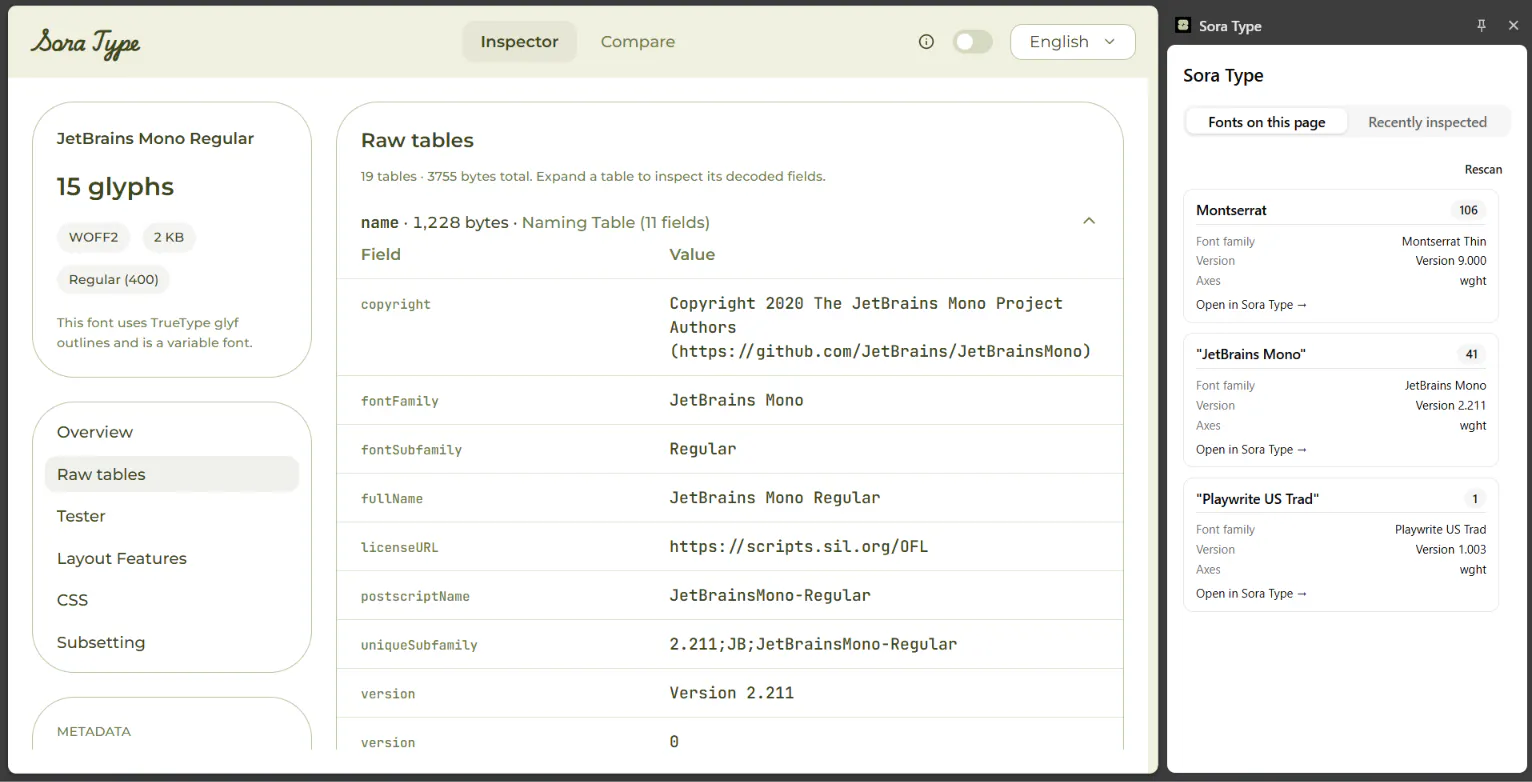Open the CSS section in sidebar
The height and width of the screenshot is (782, 1532).
(172, 600)
